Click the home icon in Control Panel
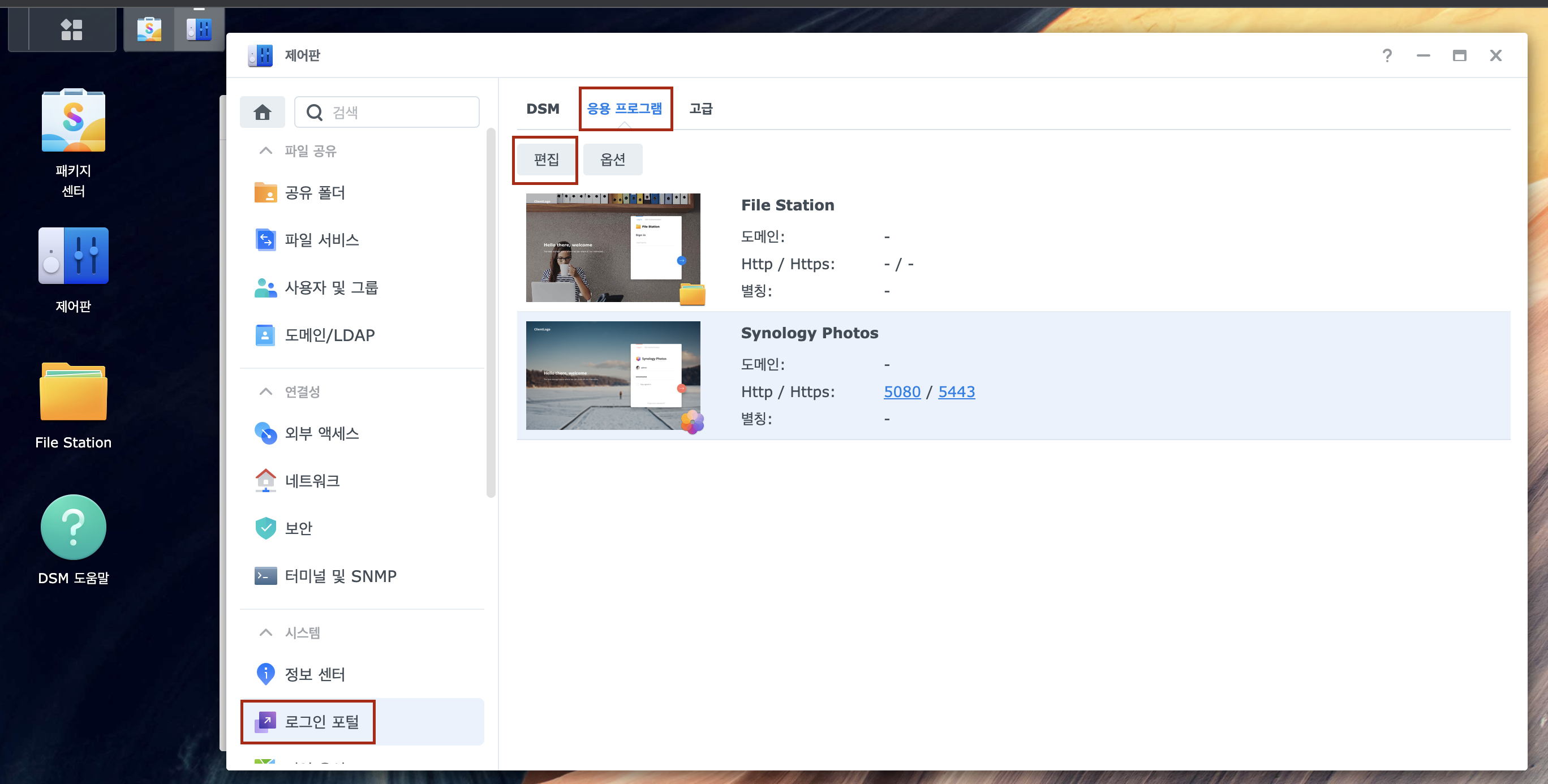Screen dimensions: 1548x784 pos(262,113)
